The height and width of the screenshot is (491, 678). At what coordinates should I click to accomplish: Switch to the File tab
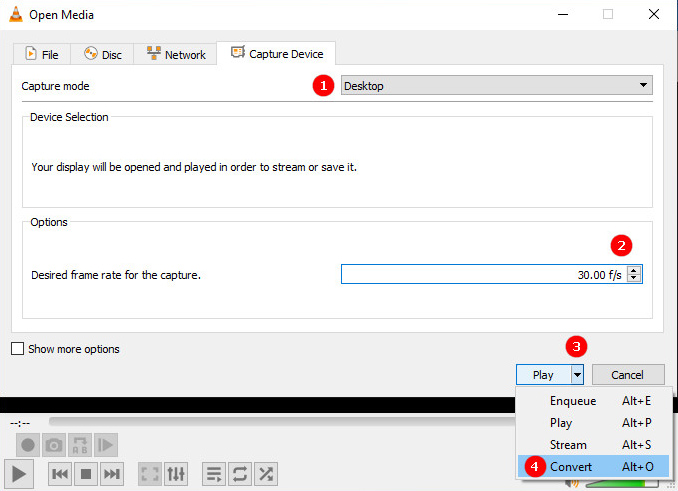[42, 54]
